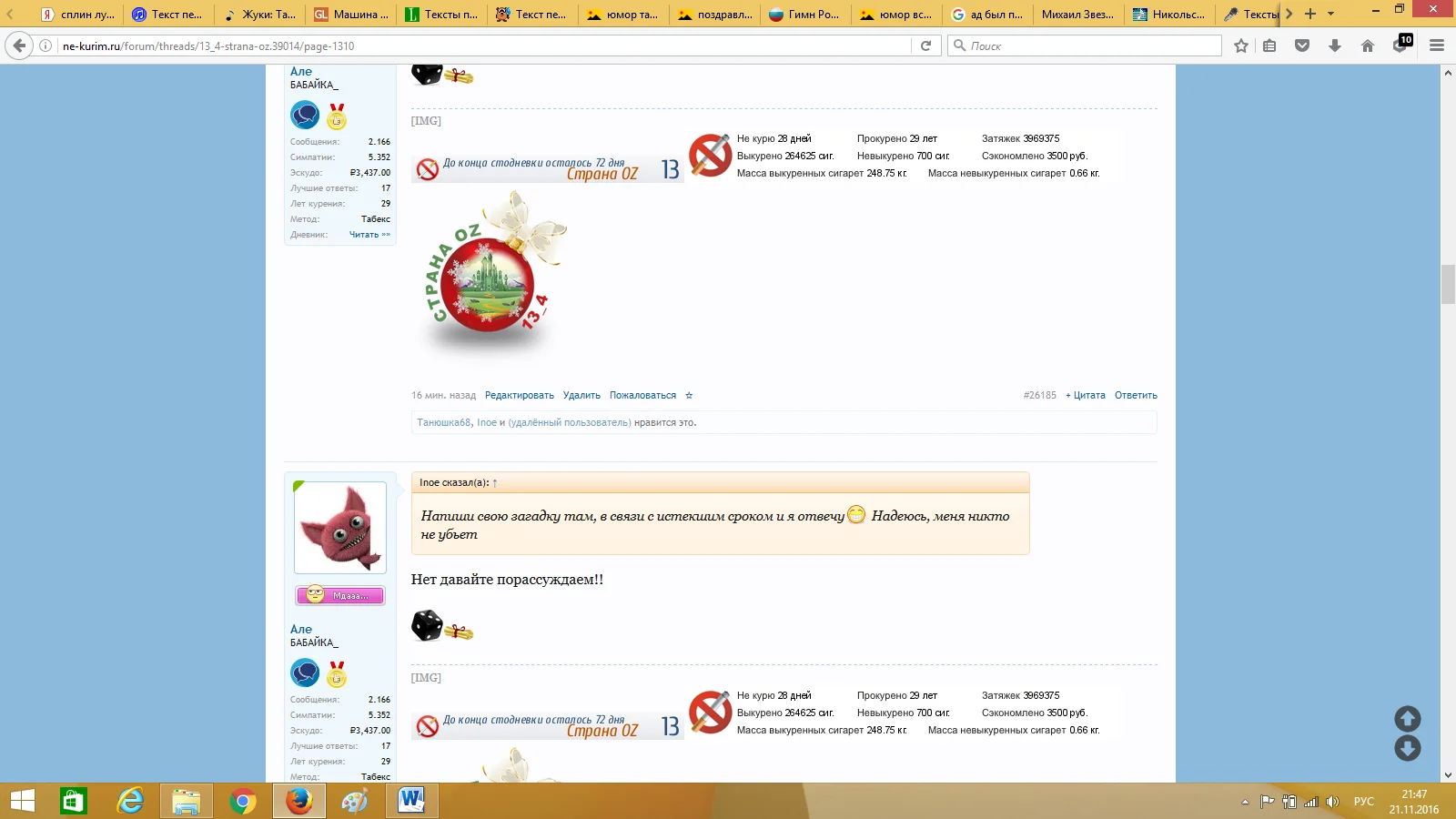Open the Pocket icon in toolbar
This screenshot has height=819, width=1456.
click(x=1302, y=45)
